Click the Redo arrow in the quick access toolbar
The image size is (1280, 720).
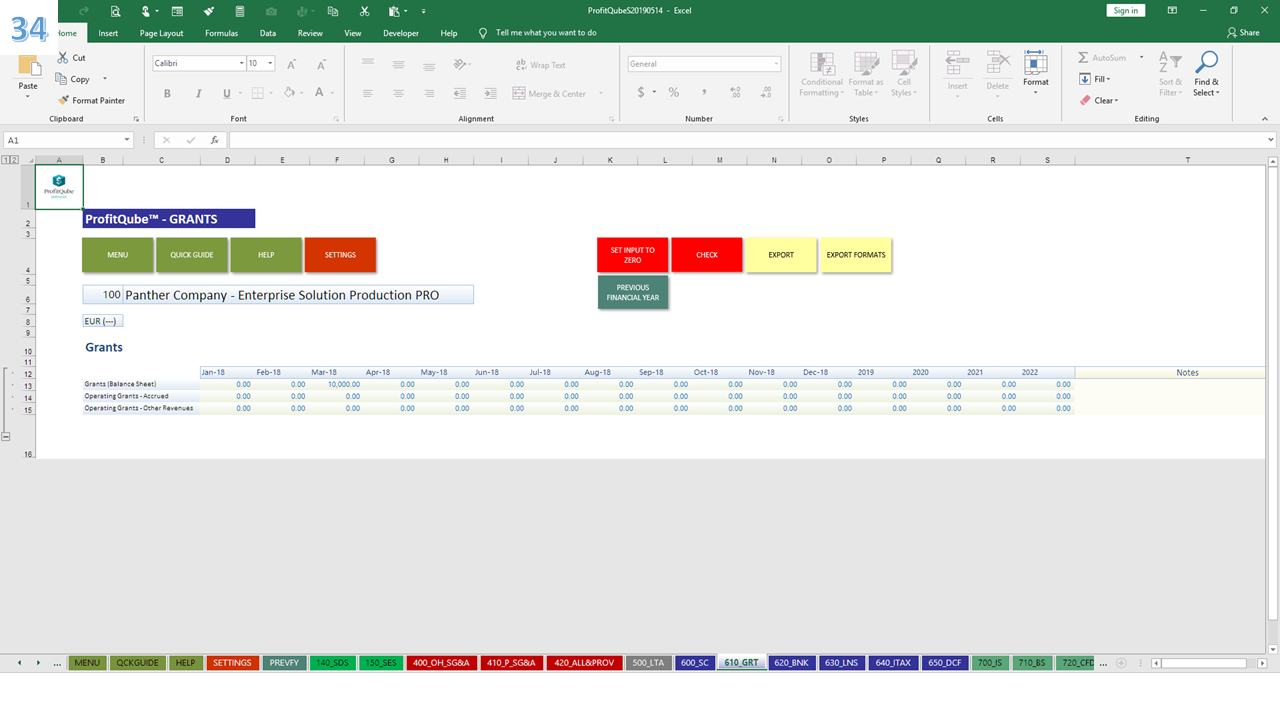[82, 11]
